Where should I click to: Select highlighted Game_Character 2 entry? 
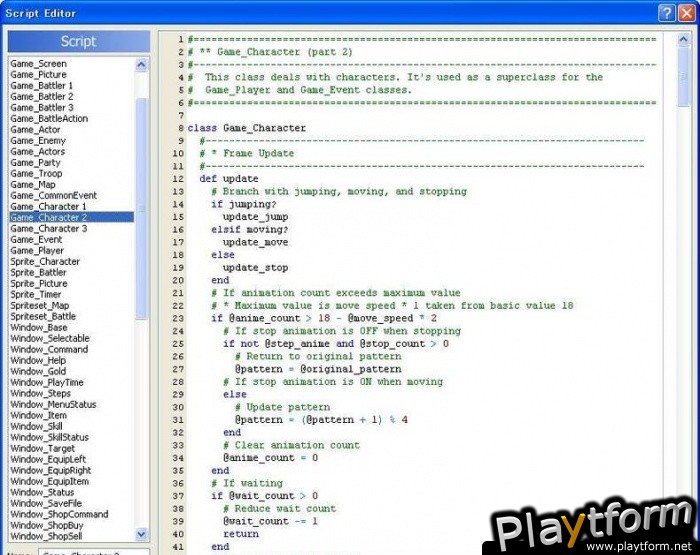click(x=71, y=217)
